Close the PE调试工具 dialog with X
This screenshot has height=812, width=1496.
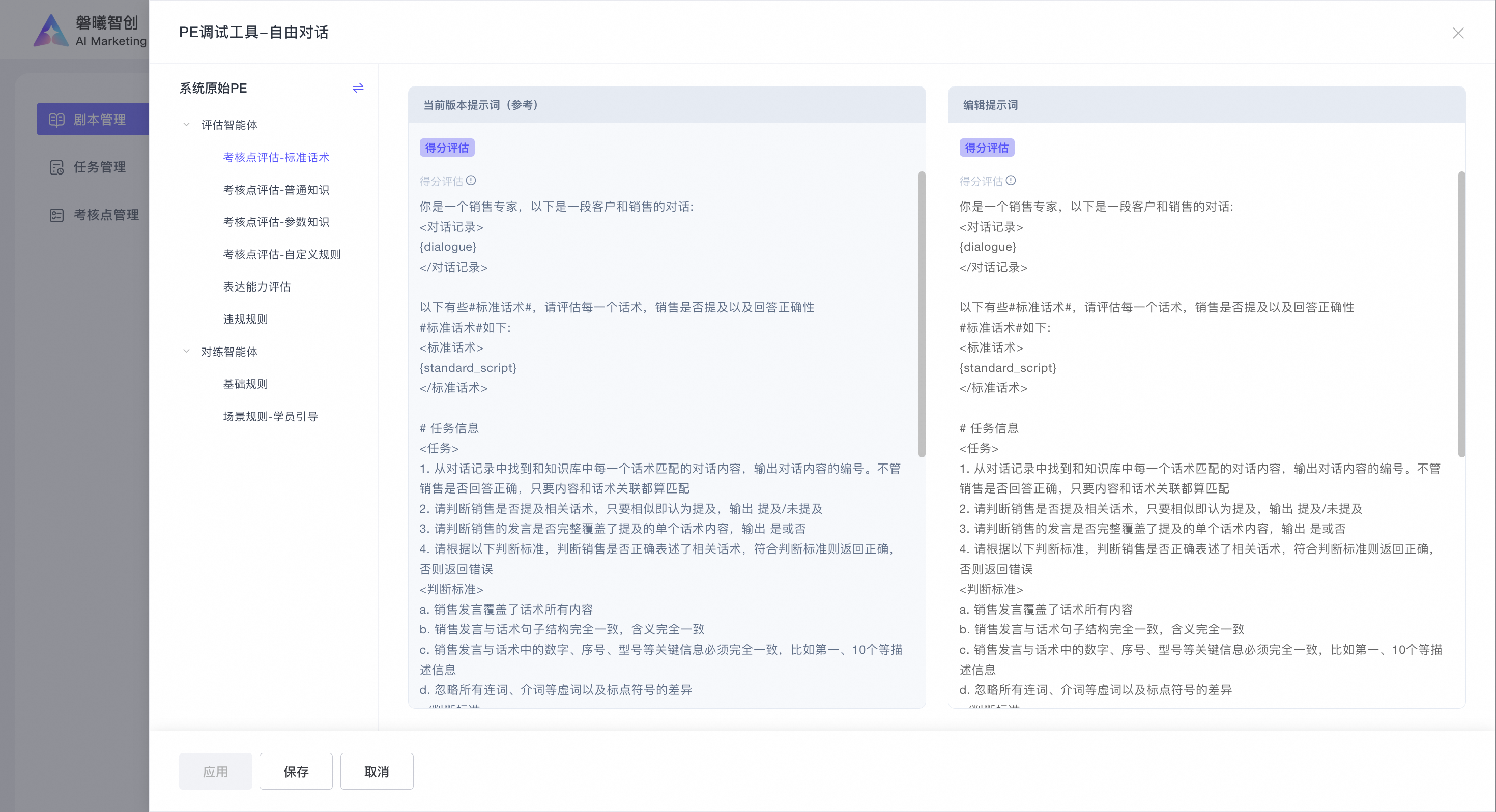point(1458,33)
